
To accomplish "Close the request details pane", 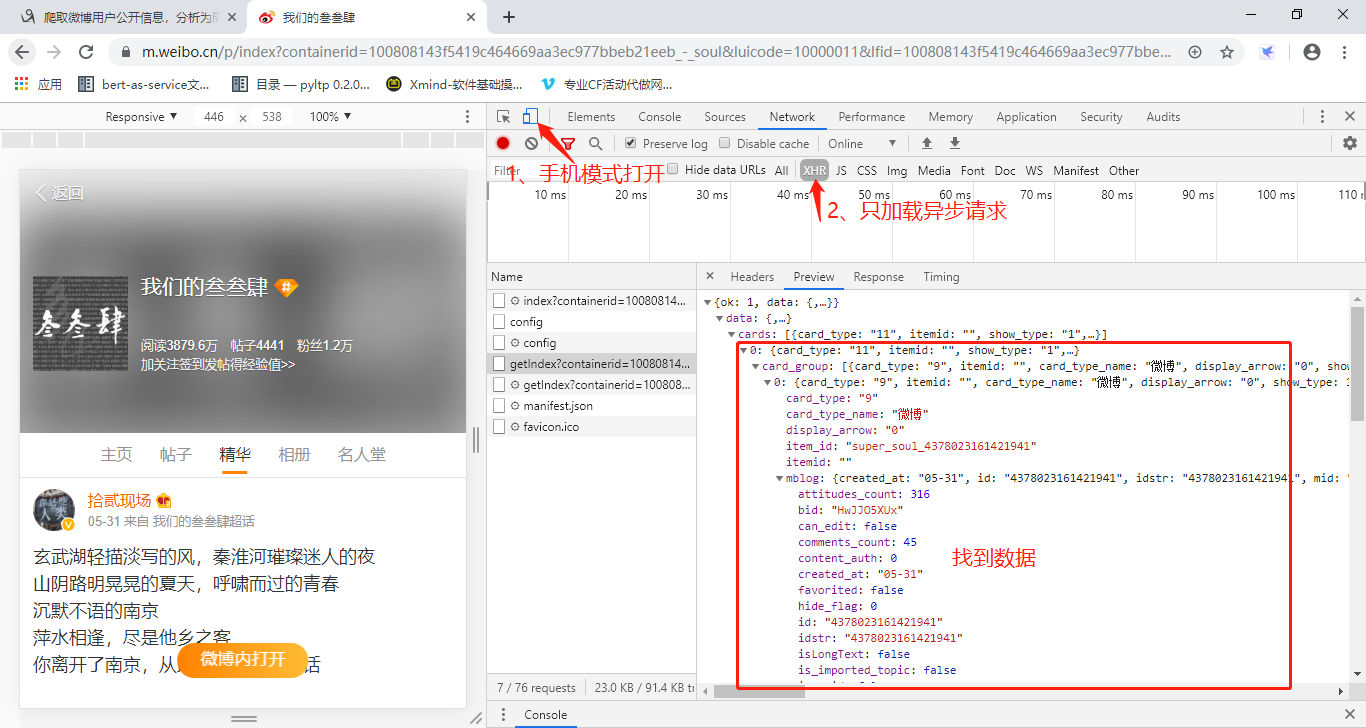I will [x=710, y=277].
